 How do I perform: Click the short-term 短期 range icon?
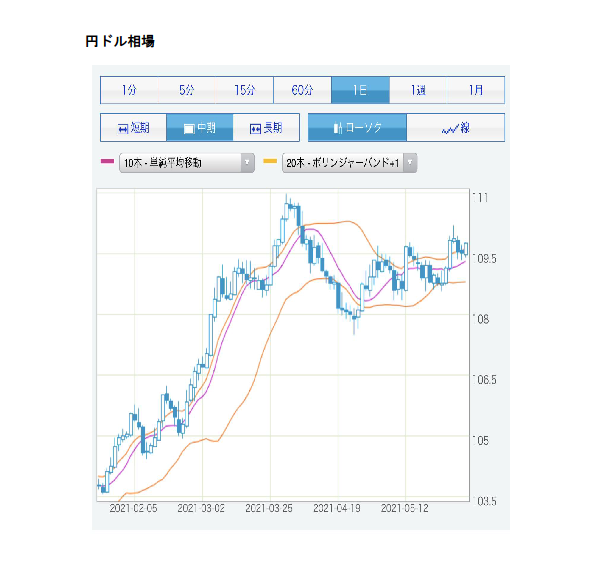point(123,129)
